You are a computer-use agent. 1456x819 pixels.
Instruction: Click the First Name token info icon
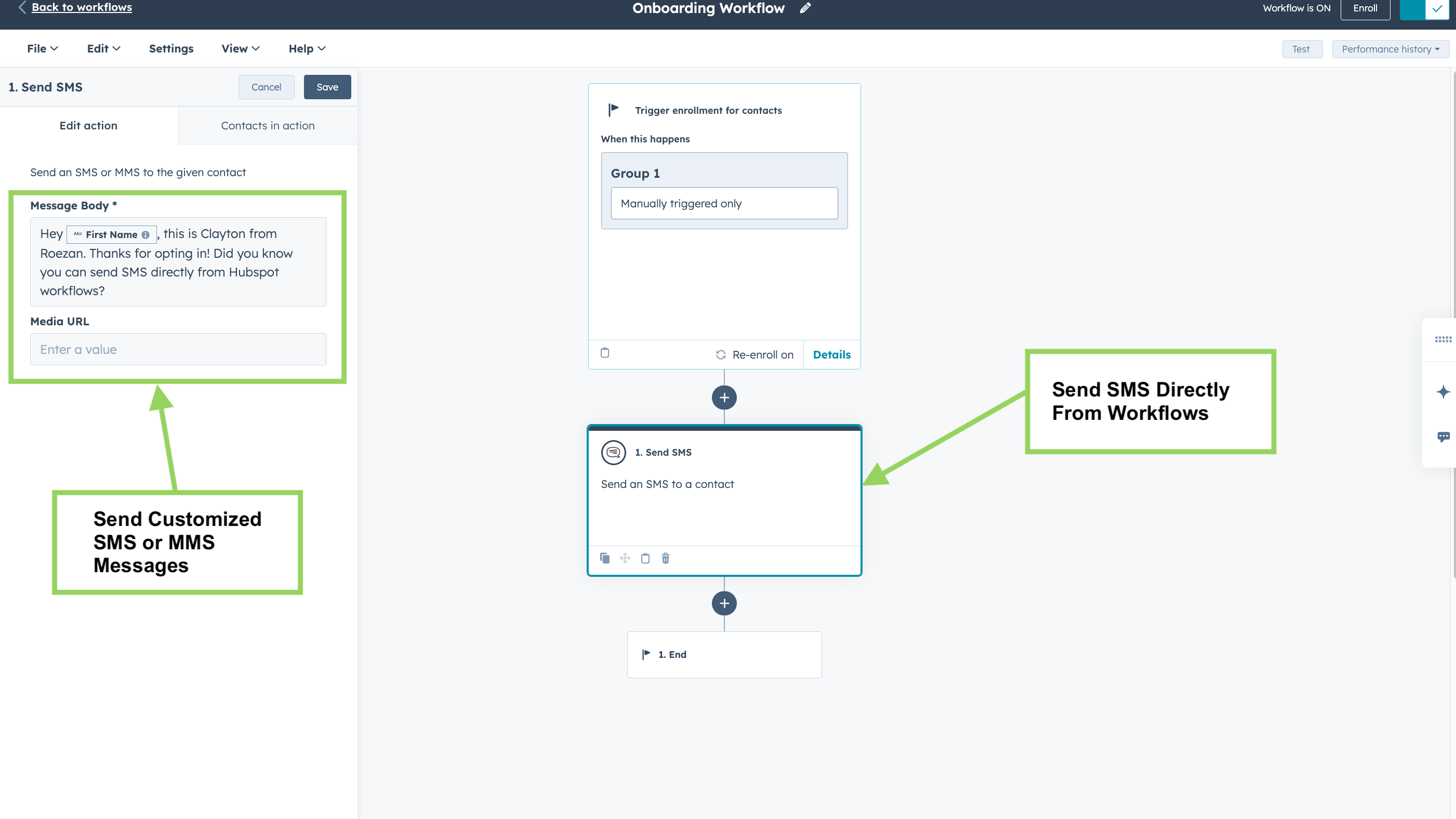(x=145, y=234)
